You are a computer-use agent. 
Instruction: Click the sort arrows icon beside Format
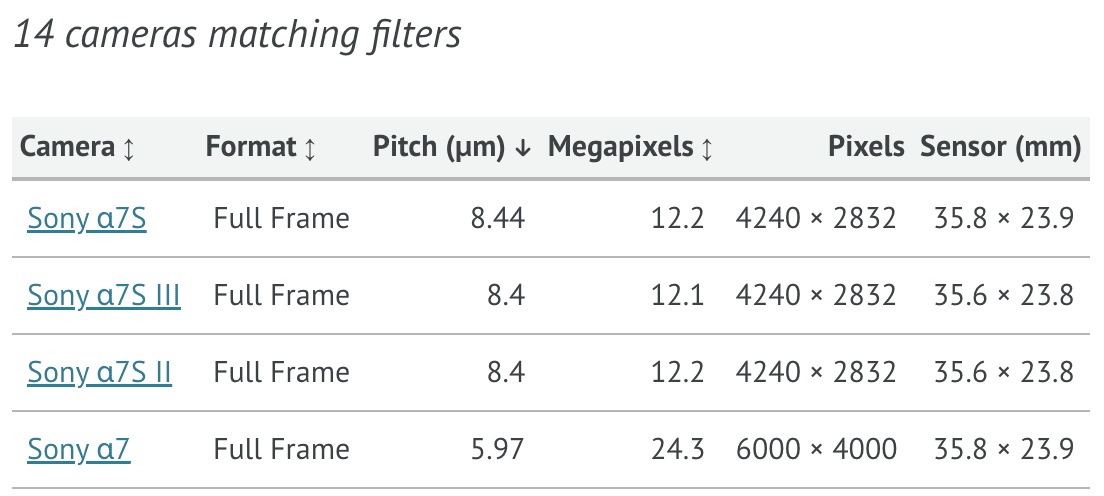310,149
